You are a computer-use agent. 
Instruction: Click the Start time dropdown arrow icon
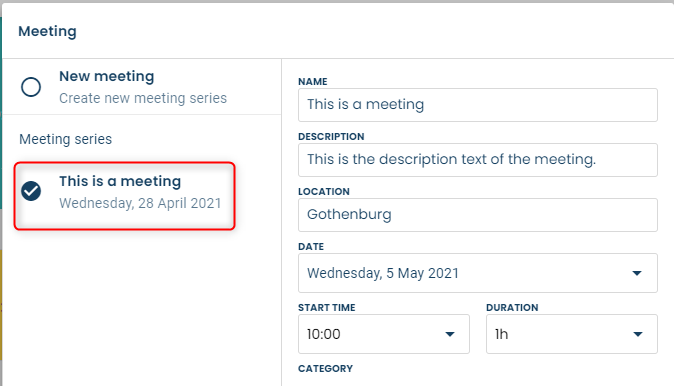coord(450,334)
